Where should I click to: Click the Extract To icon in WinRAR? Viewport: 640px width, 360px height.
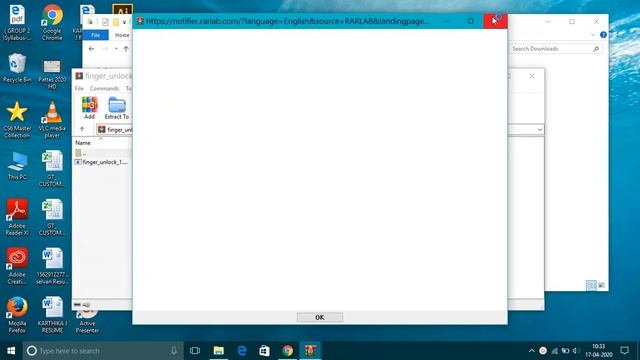117,108
